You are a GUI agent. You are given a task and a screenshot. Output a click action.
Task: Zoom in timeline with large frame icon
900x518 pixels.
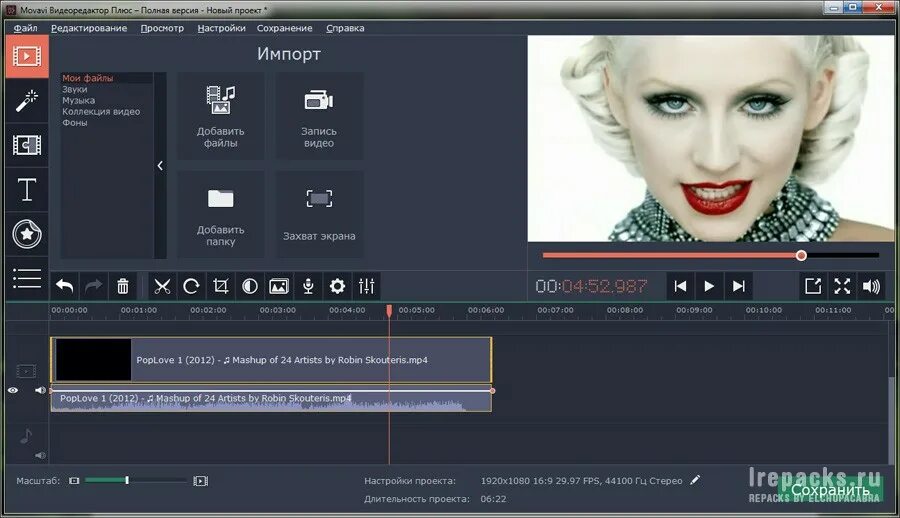[x=200, y=481]
